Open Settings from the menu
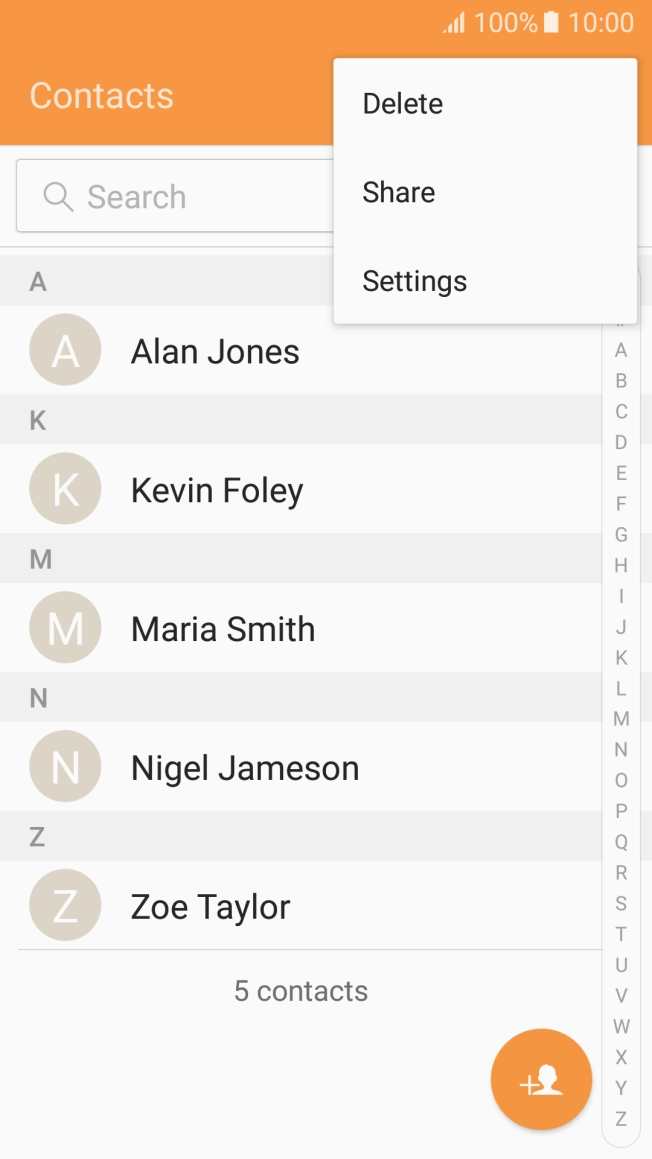This screenshot has width=652, height=1159. tap(414, 281)
